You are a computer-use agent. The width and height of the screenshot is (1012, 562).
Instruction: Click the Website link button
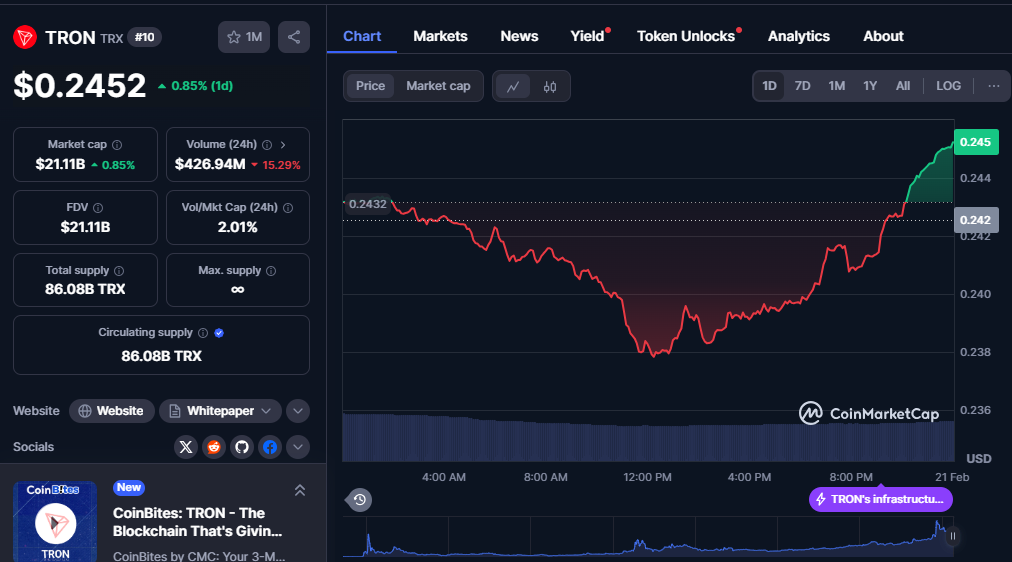point(112,411)
